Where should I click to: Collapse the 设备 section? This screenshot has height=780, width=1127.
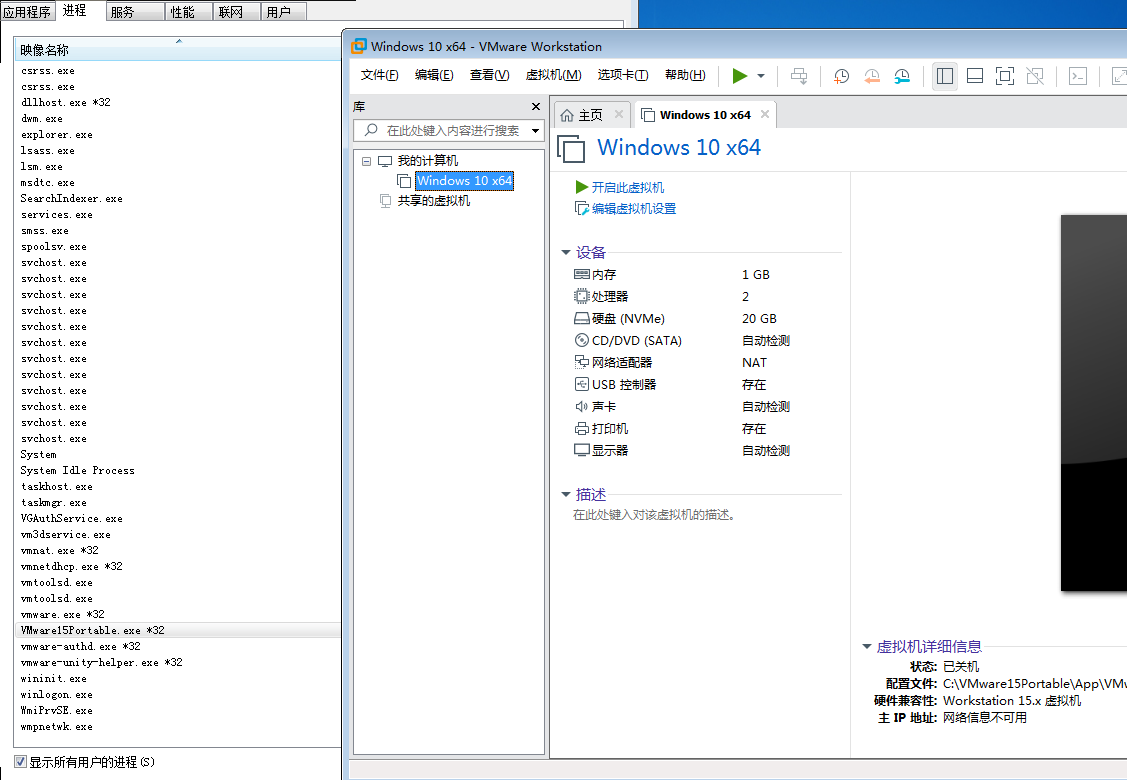(x=566, y=253)
